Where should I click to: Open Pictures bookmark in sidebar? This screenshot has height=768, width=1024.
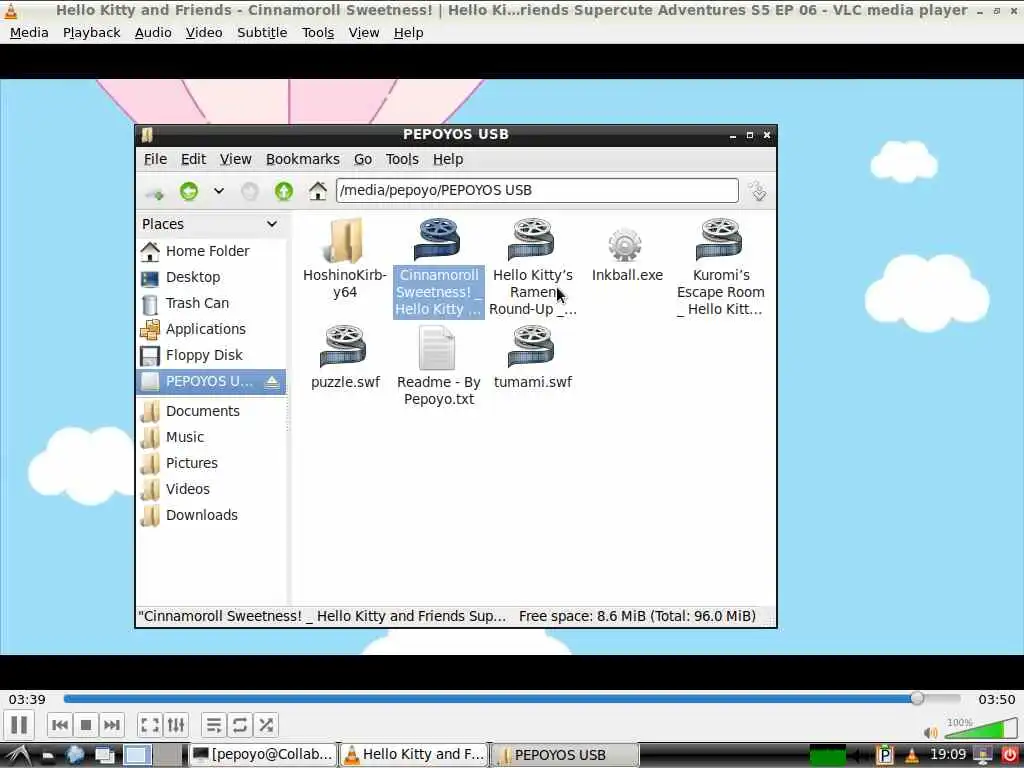coord(210,464)
